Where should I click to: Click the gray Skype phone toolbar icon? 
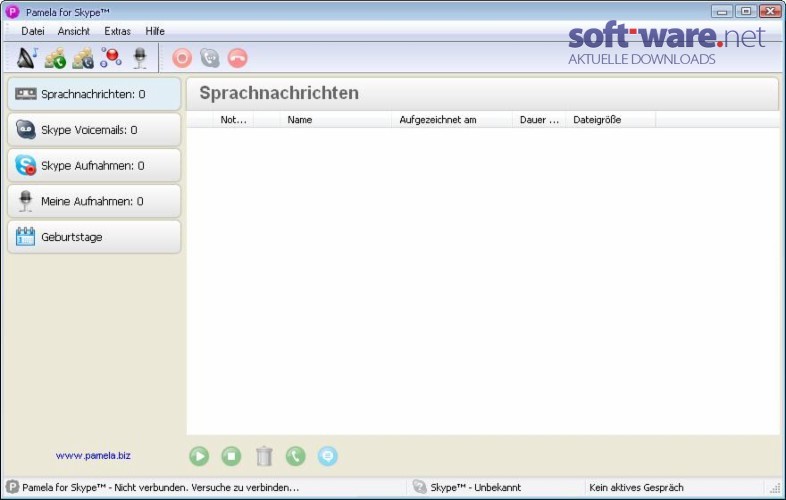coord(210,58)
